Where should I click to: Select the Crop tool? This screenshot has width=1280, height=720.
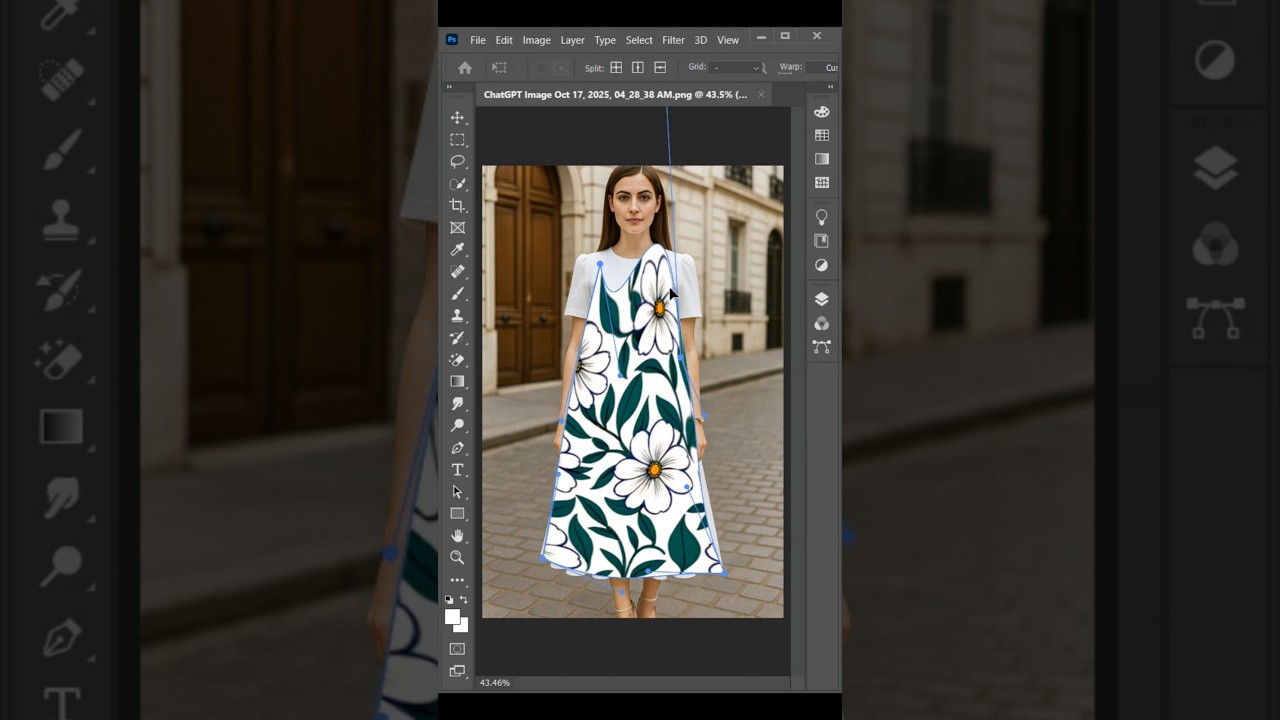click(x=457, y=206)
